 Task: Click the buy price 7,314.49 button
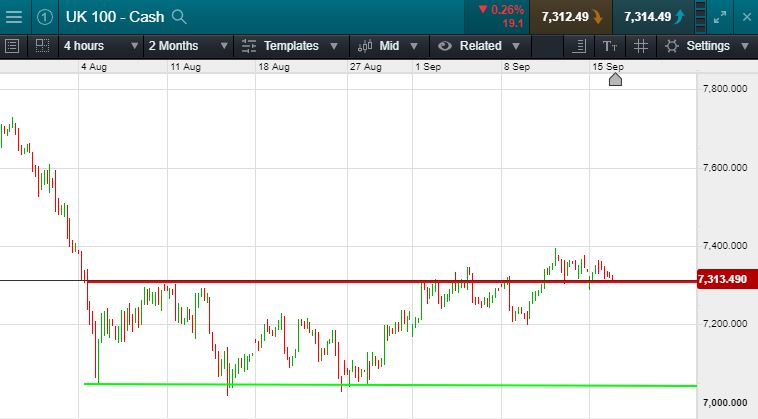(x=653, y=16)
